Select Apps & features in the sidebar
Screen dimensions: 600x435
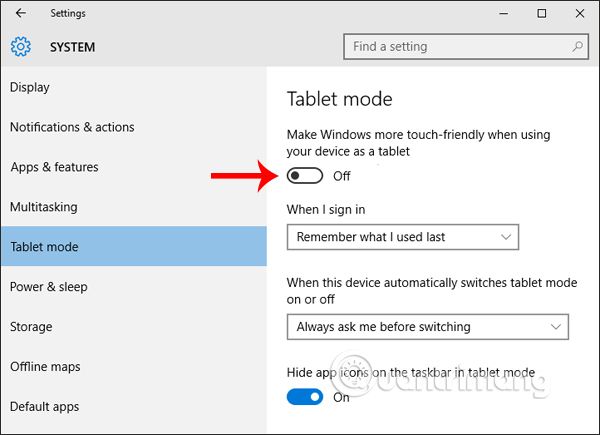[x=134, y=167]
